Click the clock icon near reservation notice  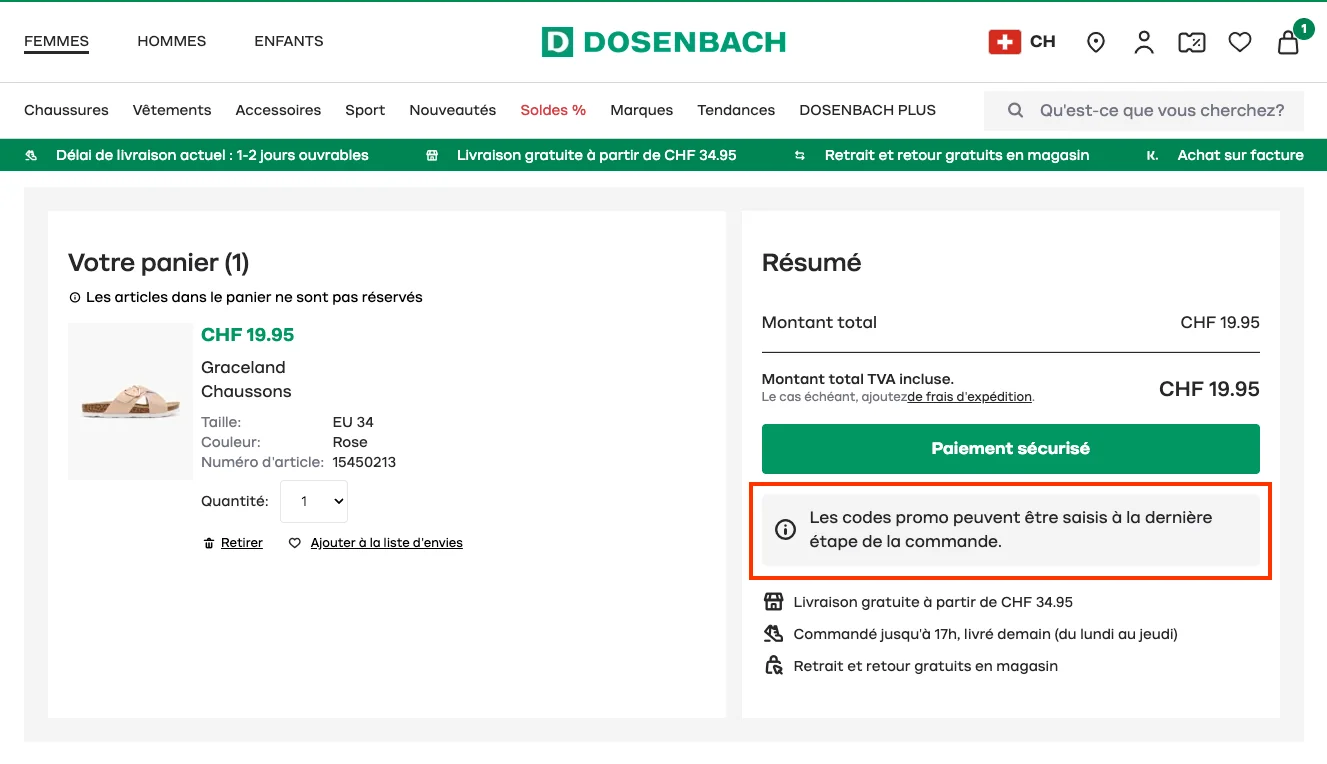(x=74, y=298)
